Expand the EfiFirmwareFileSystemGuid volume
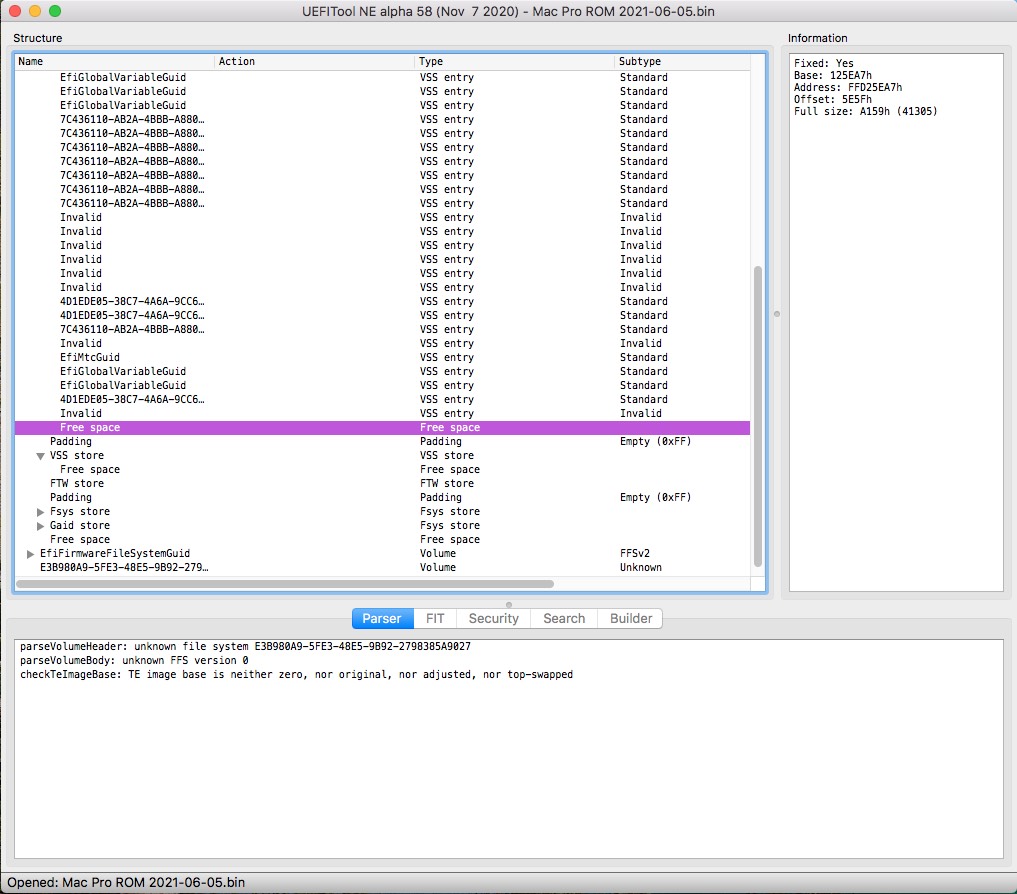The image size is (1017, 894). [x=30, y=554]
